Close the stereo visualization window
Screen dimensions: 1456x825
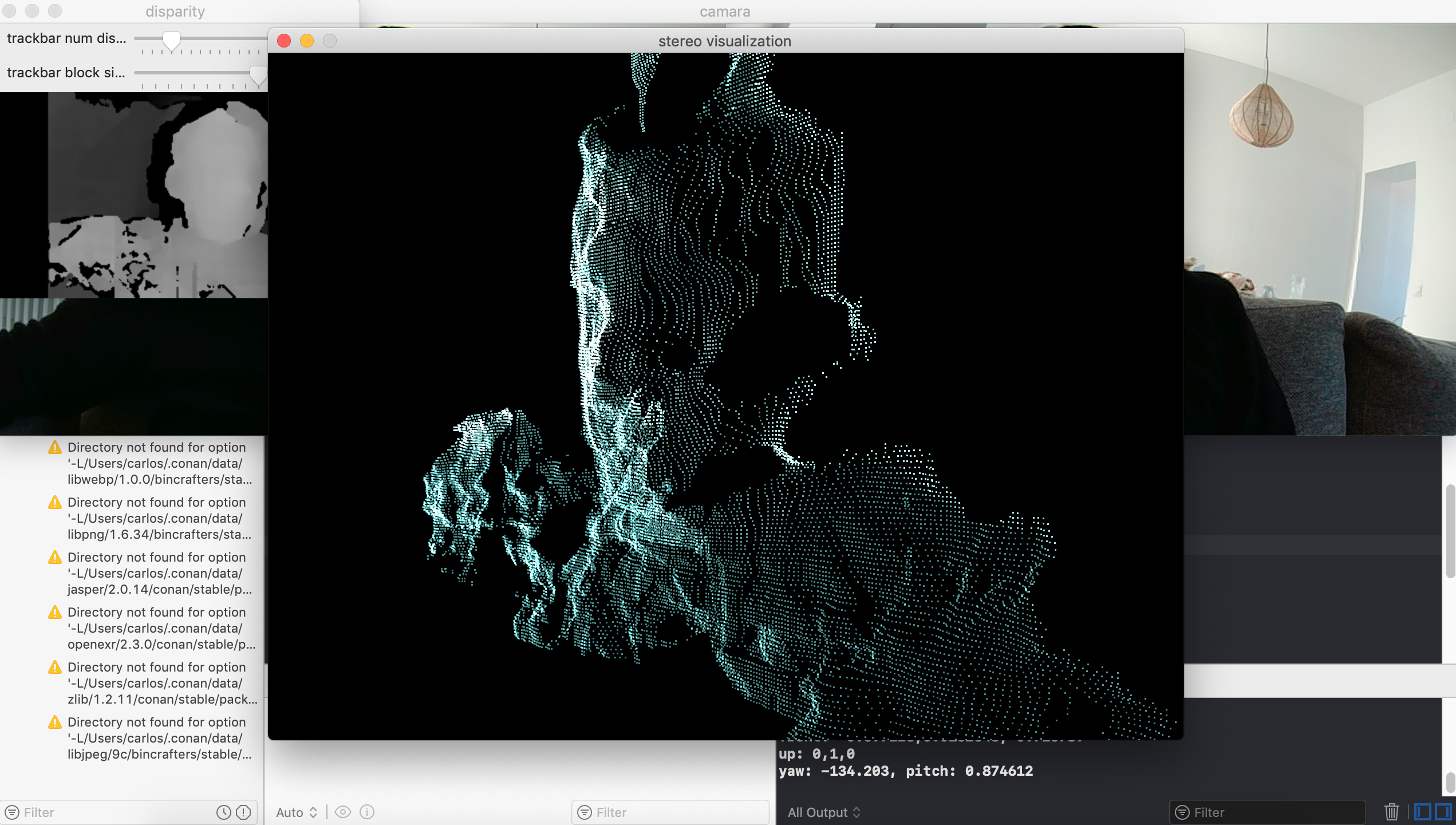click(x=284, y=41)
